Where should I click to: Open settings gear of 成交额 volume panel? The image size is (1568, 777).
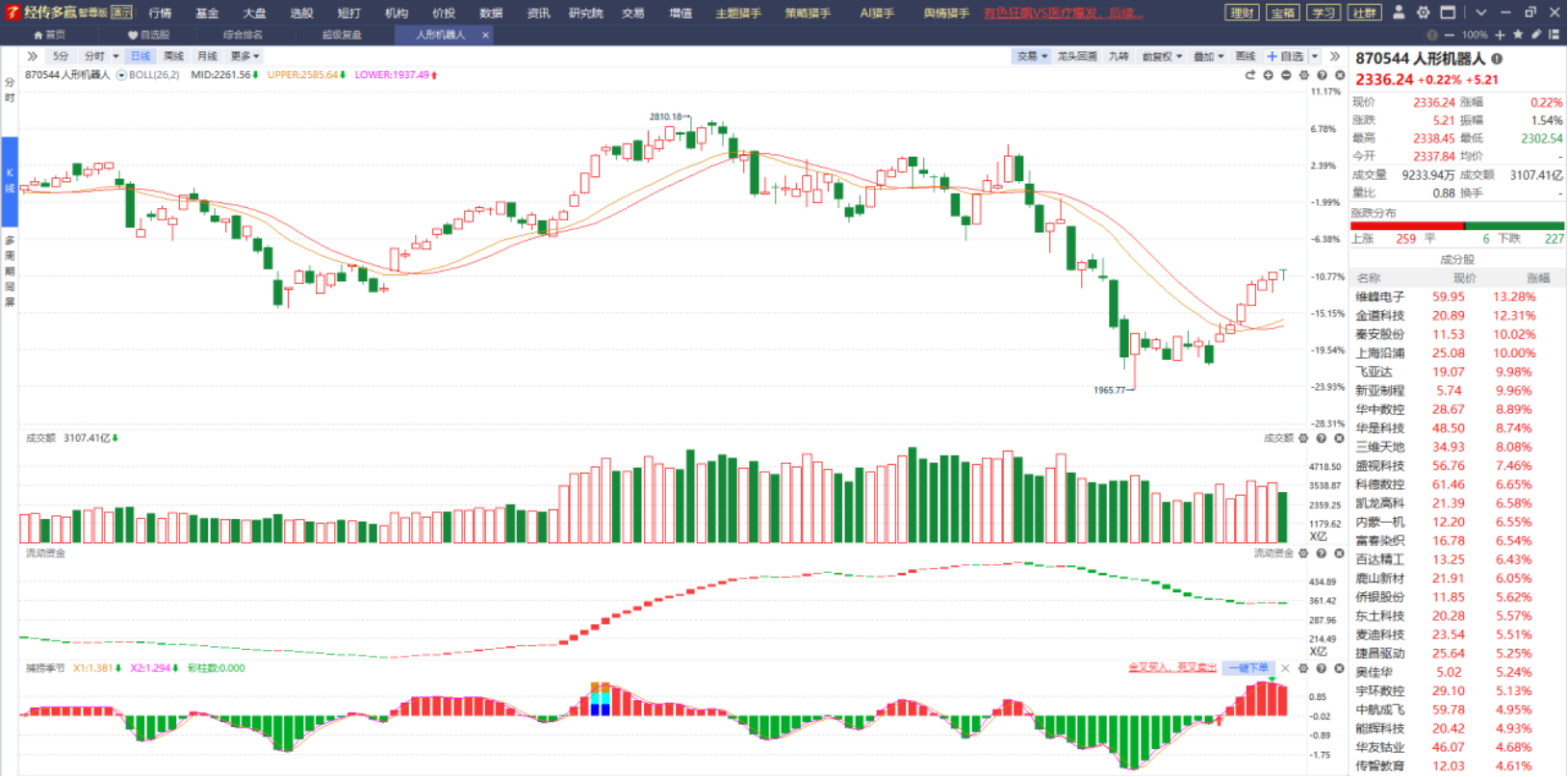click(1303, 438)
